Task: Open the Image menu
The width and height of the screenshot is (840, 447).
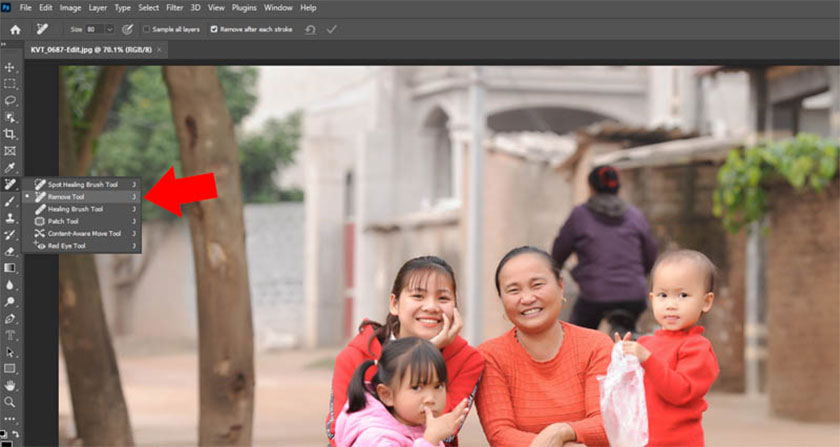Action: (70, 8)
